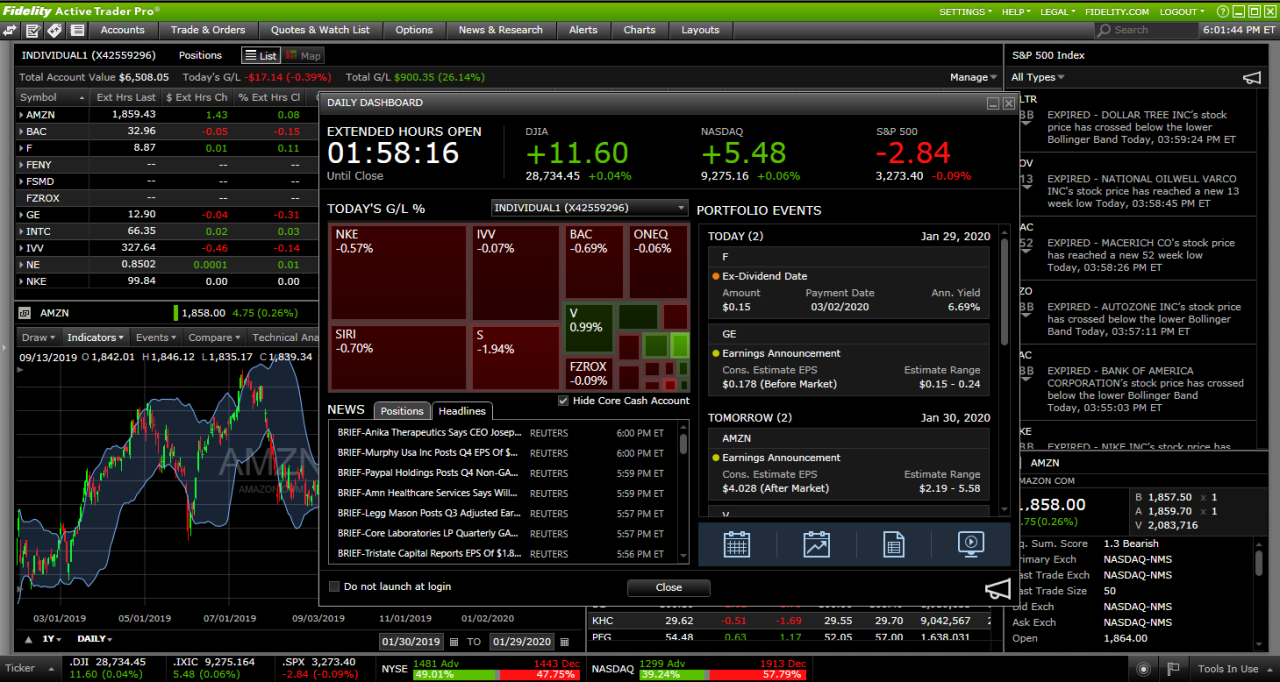Uncheck Hide Core Cash Account checkbox
This screenshot has height=682, width=1280.
click(563, 401)
